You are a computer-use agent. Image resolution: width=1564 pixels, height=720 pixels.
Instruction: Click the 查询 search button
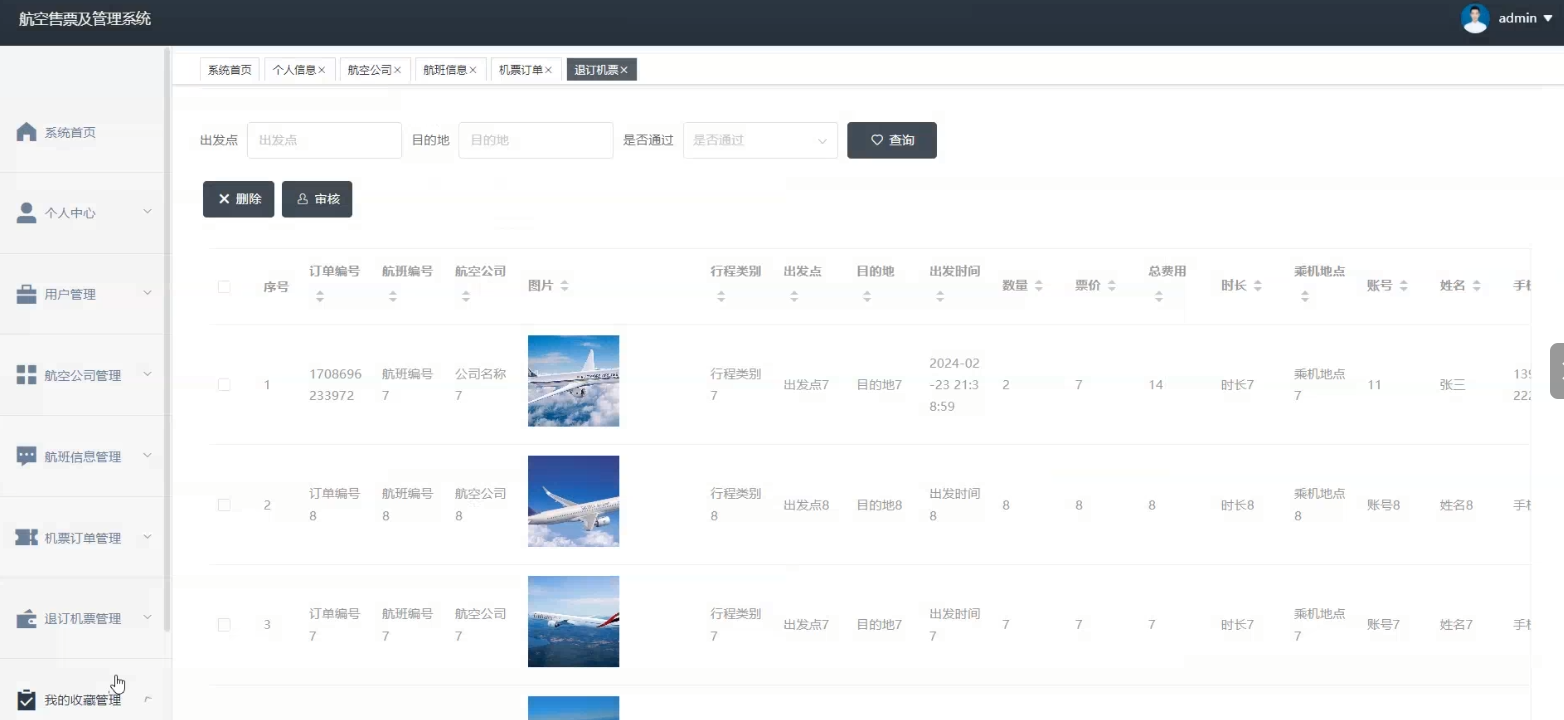892,140
